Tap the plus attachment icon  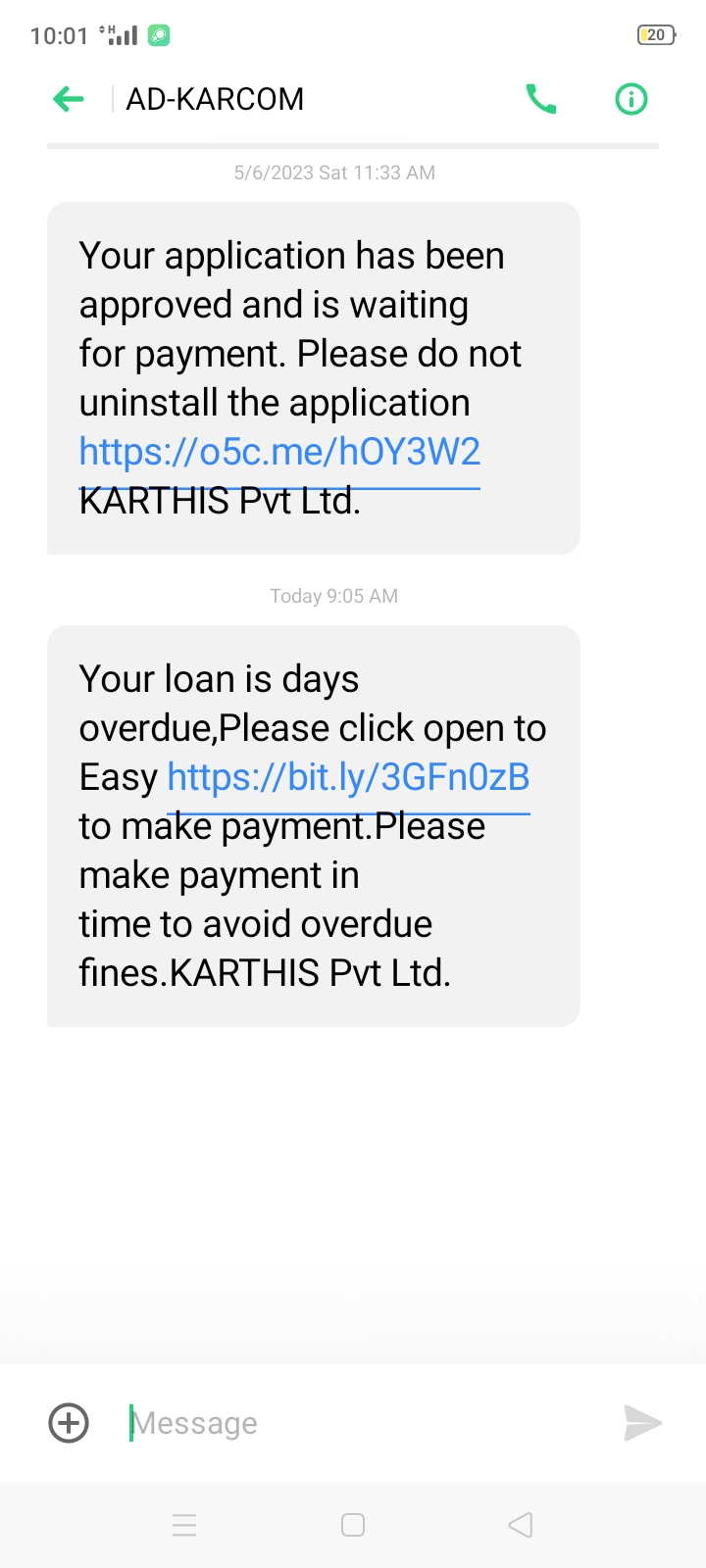click(x=69, y=1423)
